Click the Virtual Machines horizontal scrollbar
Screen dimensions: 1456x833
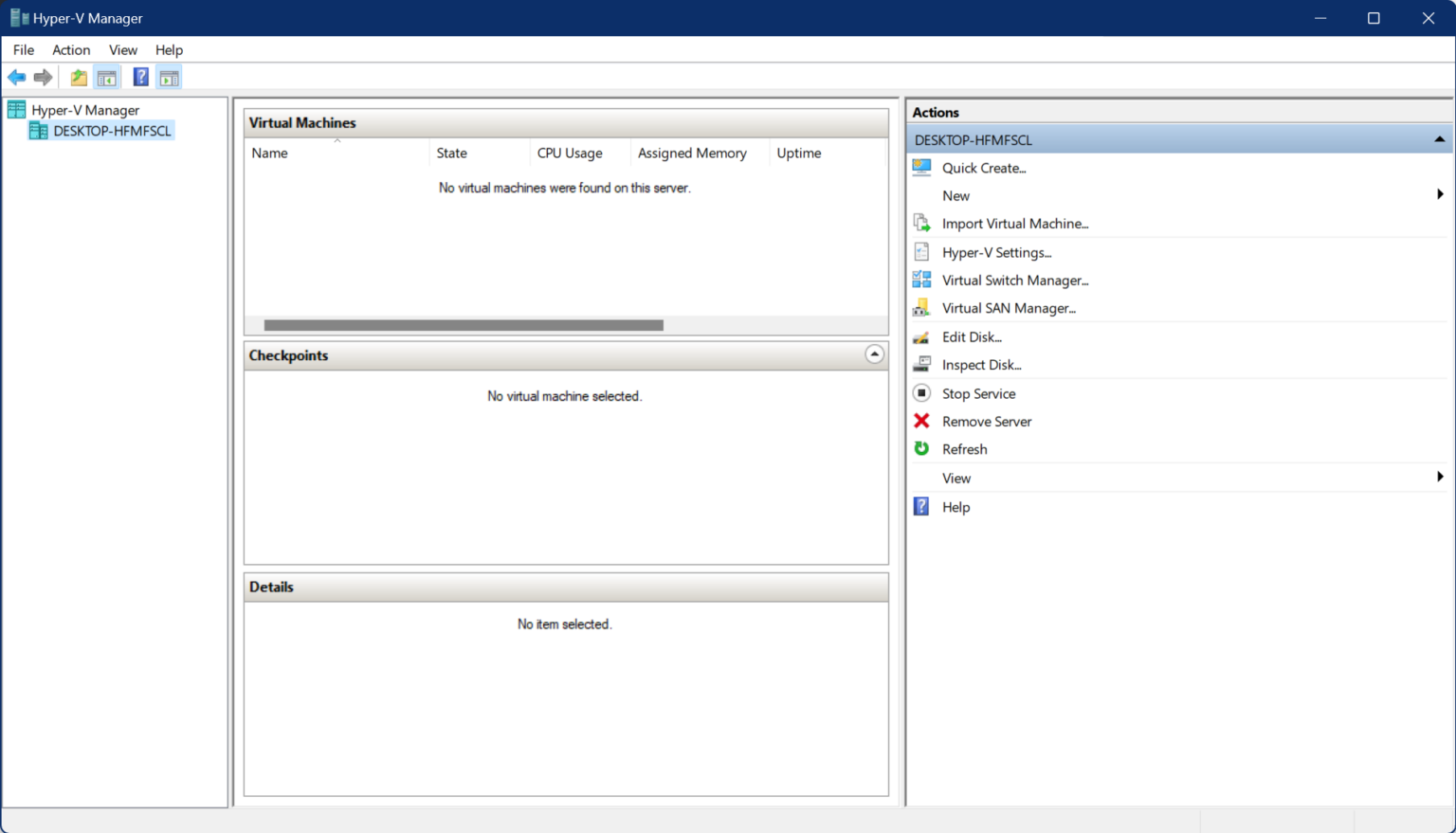(x=463, y=324)
